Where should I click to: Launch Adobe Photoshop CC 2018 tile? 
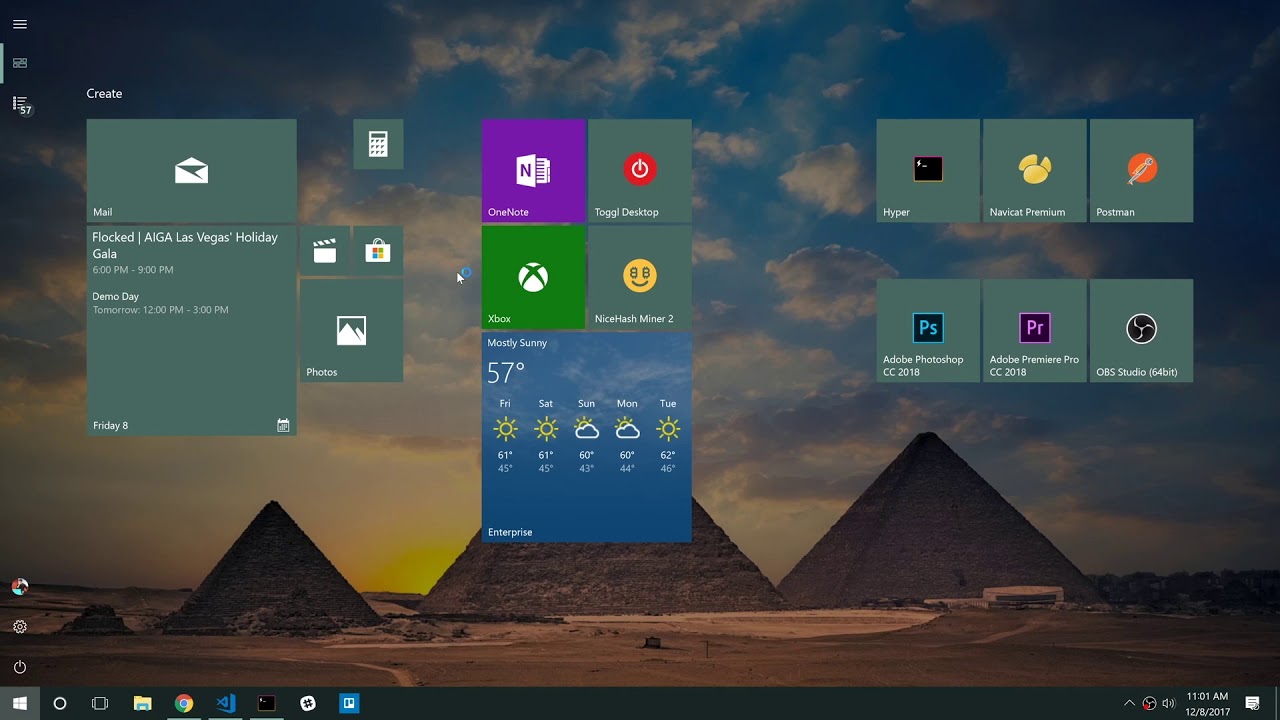[928, 330]
